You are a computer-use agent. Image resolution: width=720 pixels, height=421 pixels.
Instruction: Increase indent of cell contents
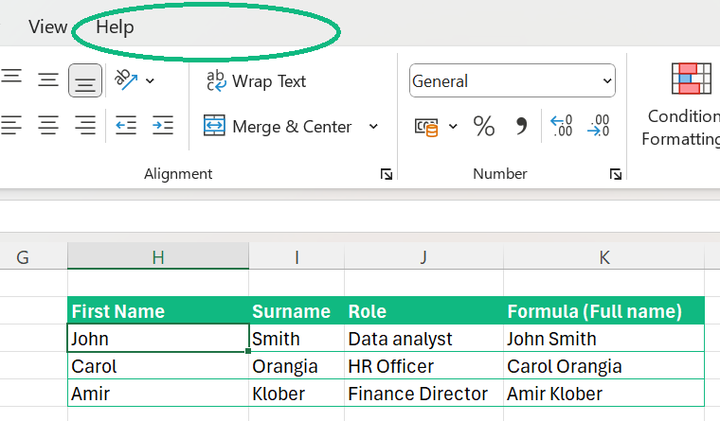[x=163, y=125]
